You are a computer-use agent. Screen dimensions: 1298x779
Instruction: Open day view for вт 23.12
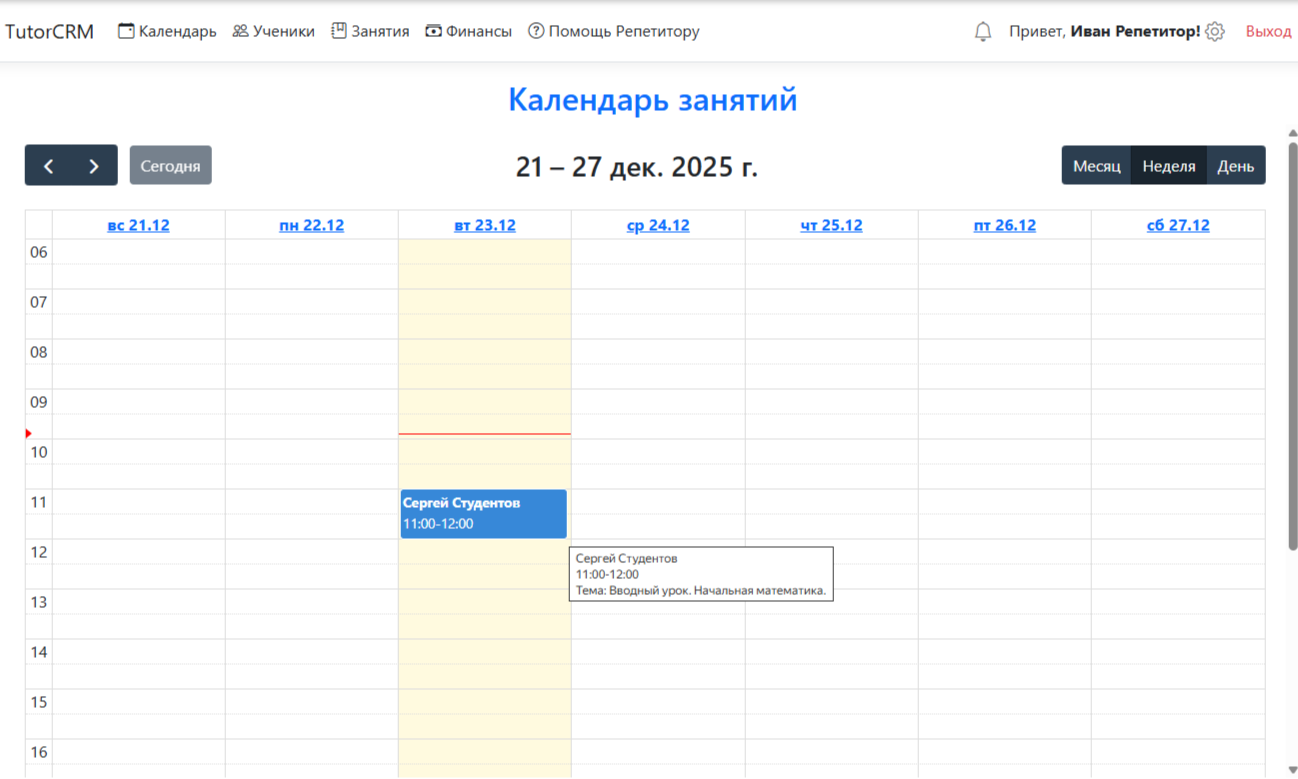tap(484, 225)
